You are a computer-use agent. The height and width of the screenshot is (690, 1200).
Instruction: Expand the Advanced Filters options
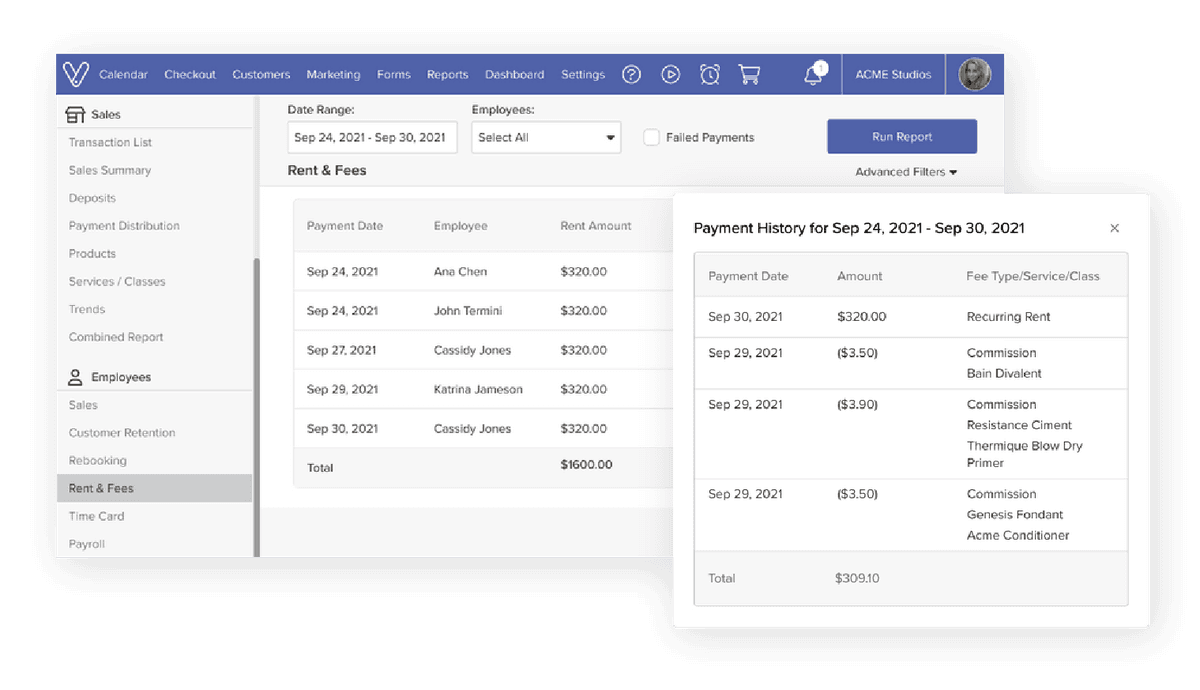click(906, 172)
